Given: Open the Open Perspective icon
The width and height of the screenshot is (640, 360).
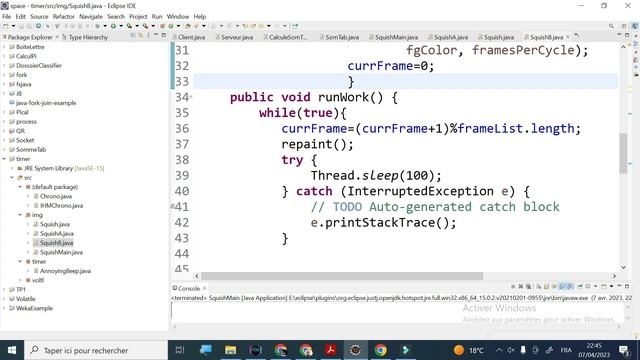Looking at the screenshot, I should pyautogui.click(x=624, y=26).
